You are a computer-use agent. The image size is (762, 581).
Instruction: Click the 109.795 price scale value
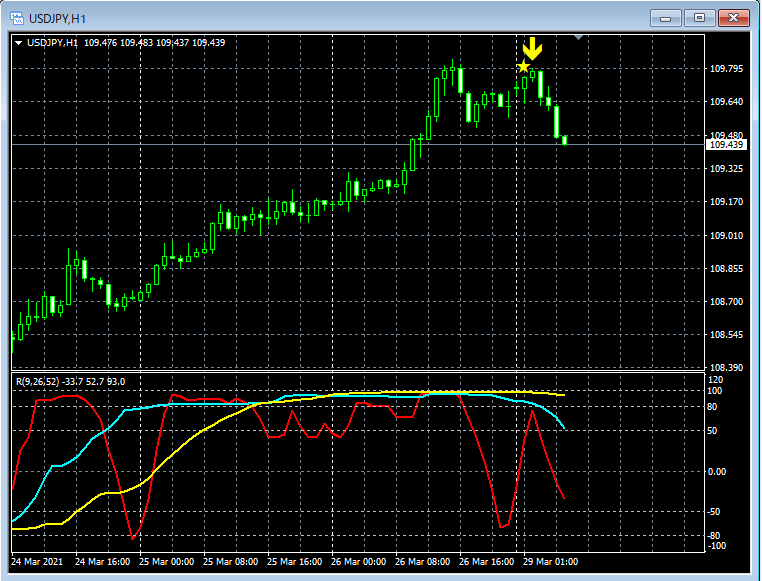(727, 68)
